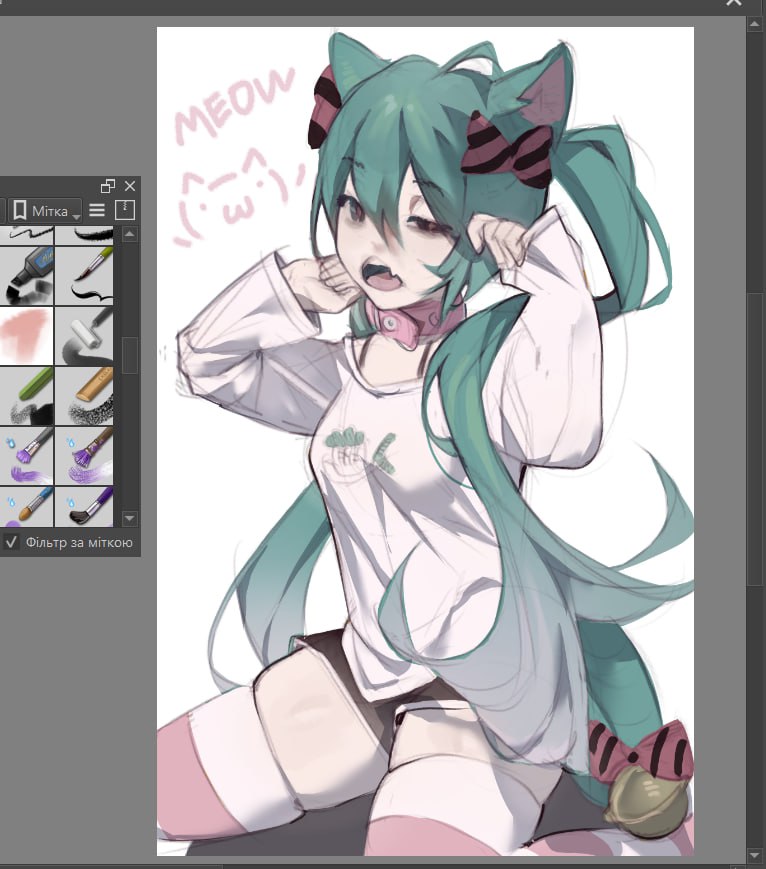Open the brush presets view menu icon
Screen dimensions: 766x869
tap(97, 211)
